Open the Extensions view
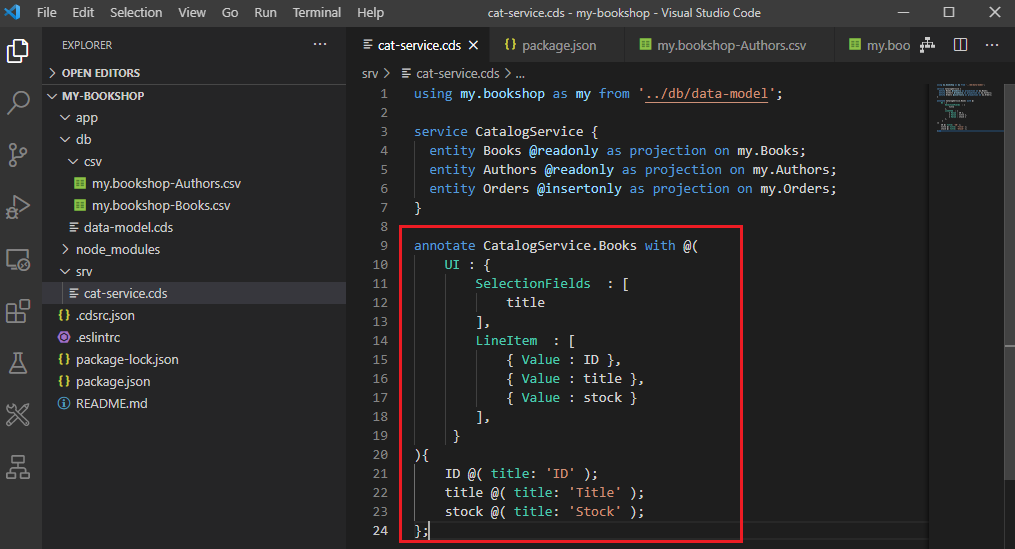The height and width of the screenshot is (549, 1015). pyautogui.click(x=19, y=311)
